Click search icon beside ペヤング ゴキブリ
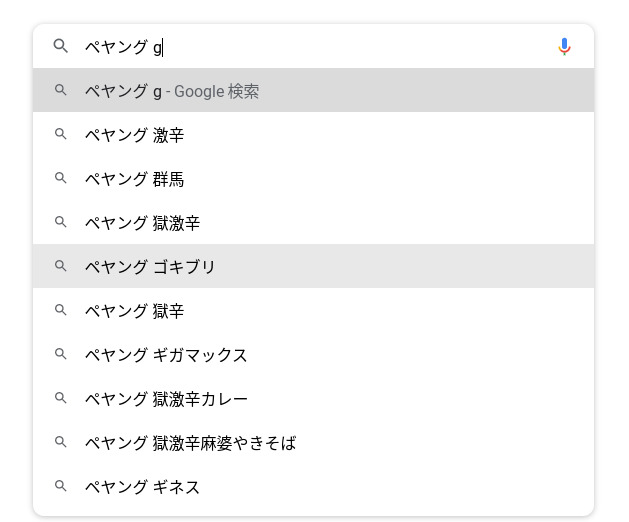The image size is (629, 522). pos(61,266)
